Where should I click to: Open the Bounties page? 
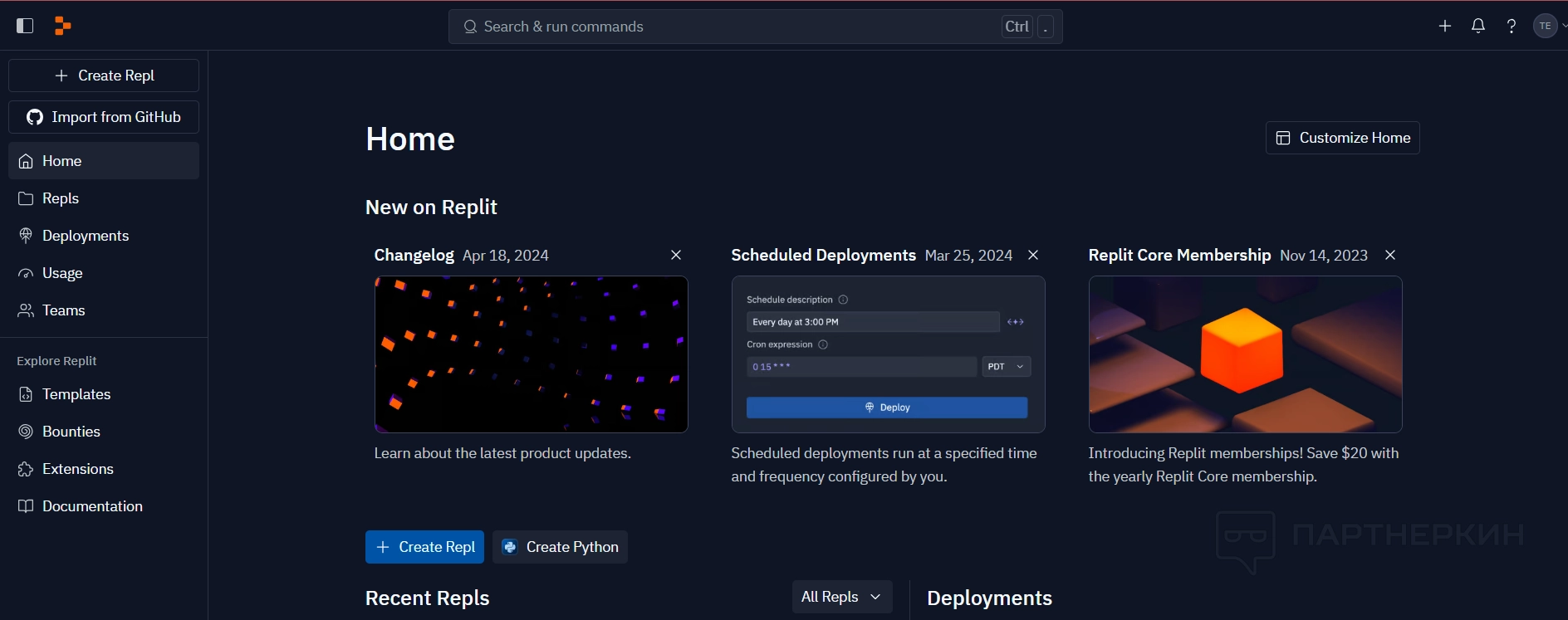pos(71,432)
